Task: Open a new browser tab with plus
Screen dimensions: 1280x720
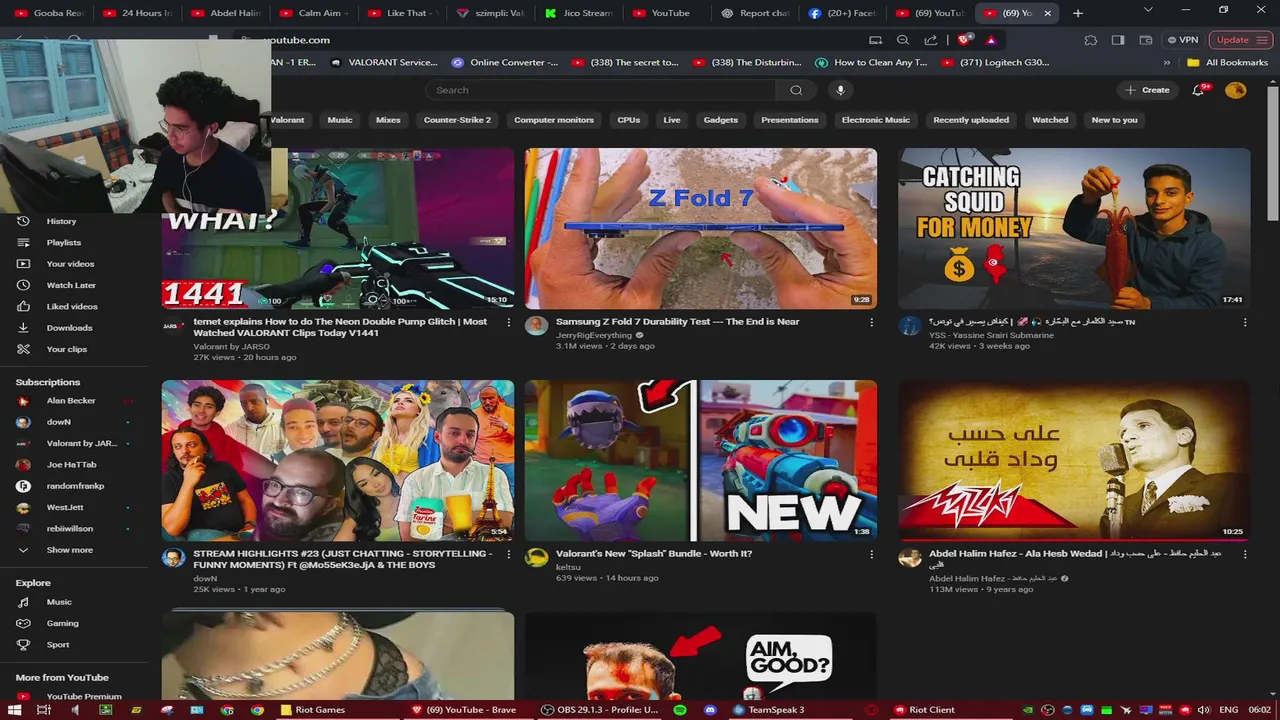Action: tap(1077, 13)
